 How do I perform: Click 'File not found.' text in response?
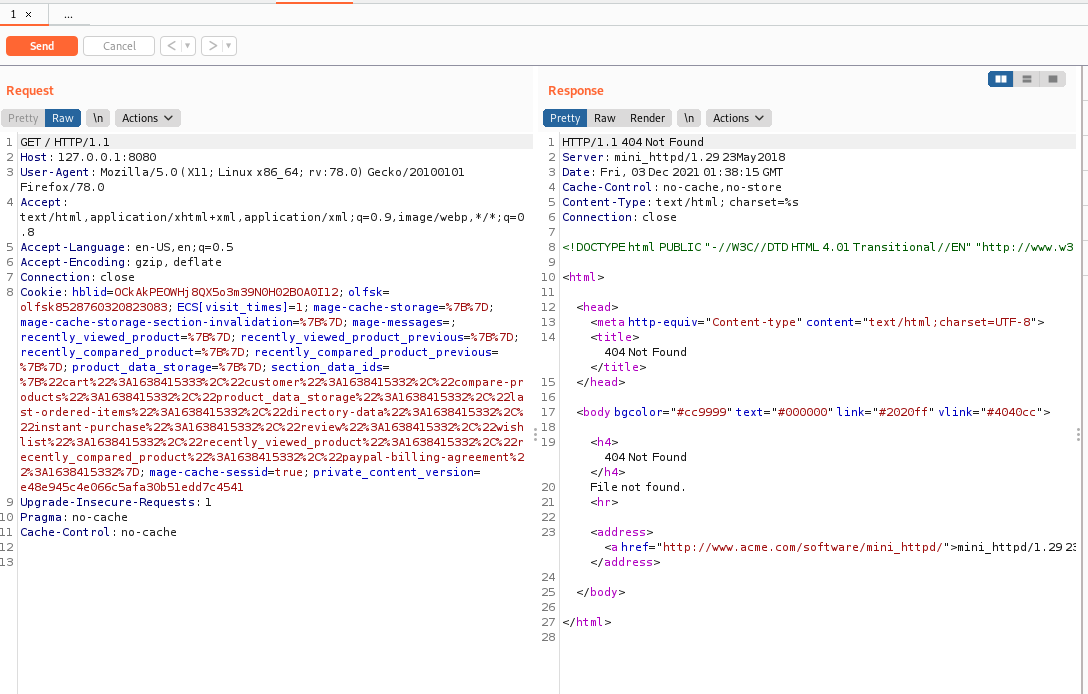(638, 487)
